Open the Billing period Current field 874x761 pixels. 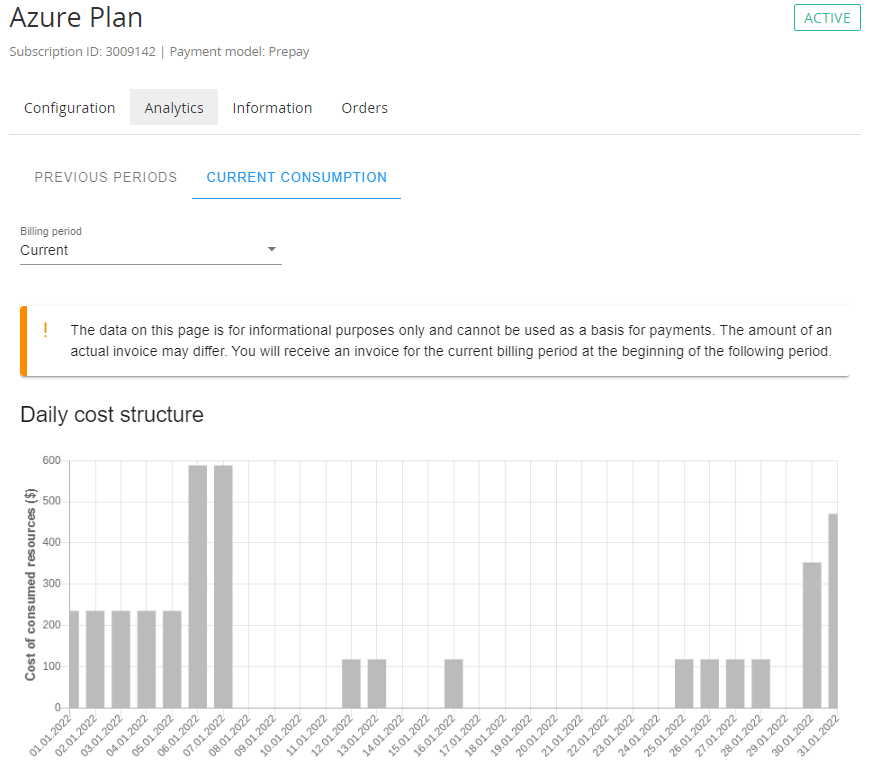click(x=140, y=250)
